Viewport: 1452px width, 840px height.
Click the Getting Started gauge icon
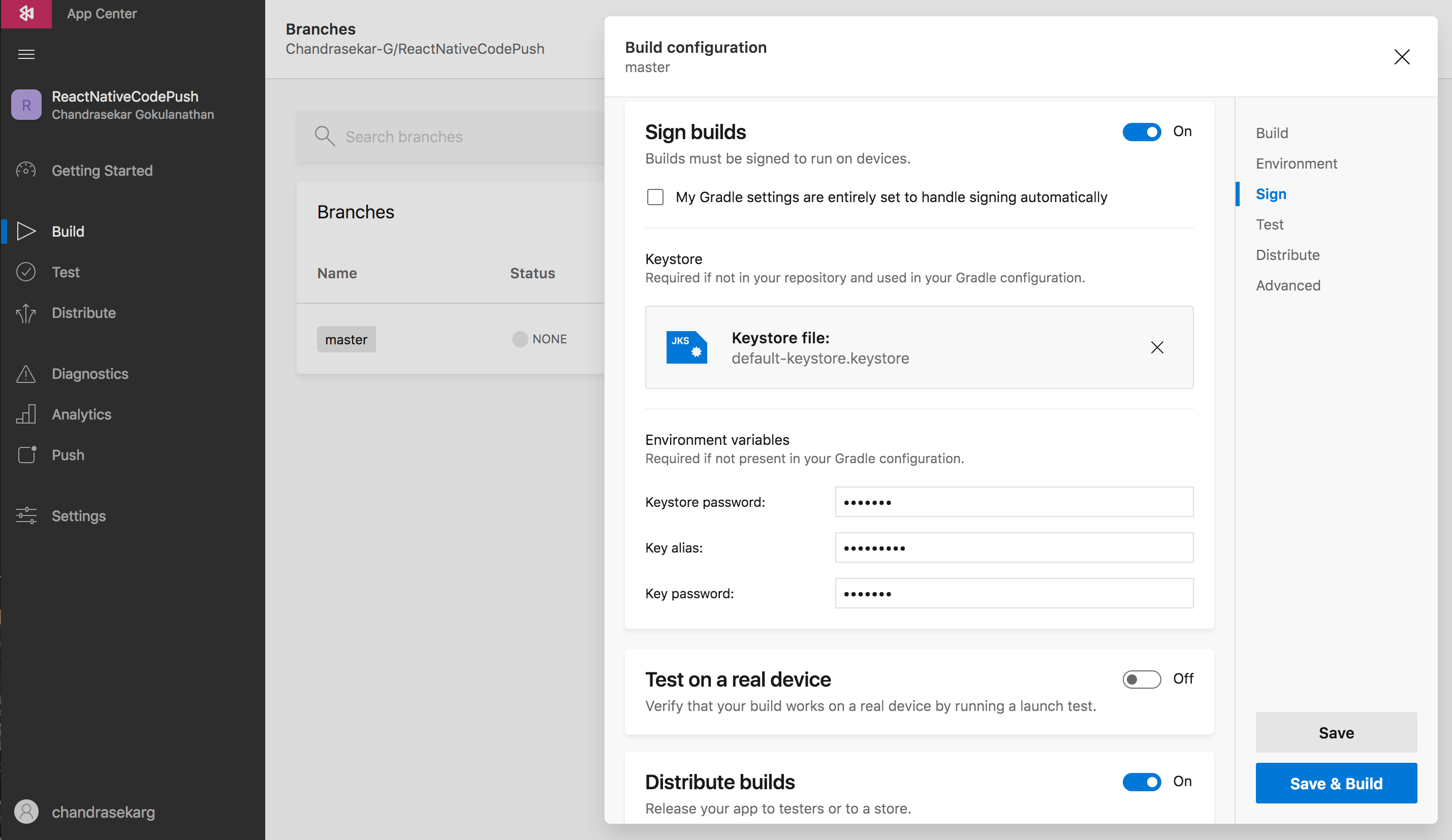(x=26, y=170)
